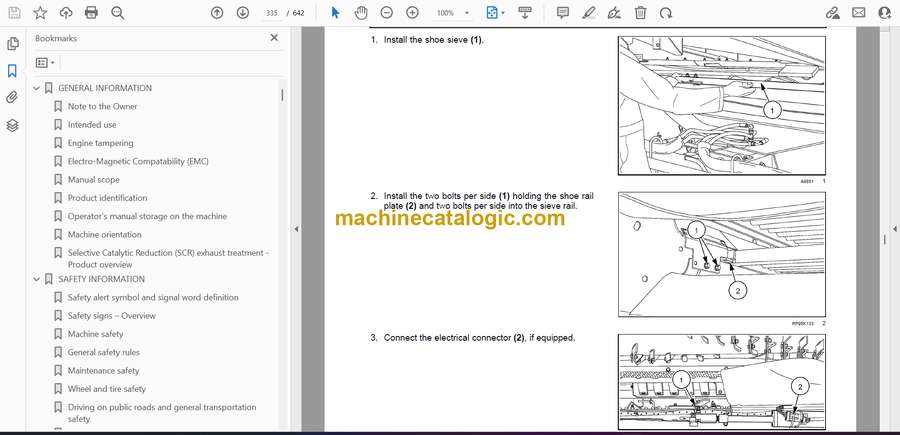The width and height of the screenshot is (900, 435).
Task: Open the Note to the Owner bookmark
Action: click(103, 107)
